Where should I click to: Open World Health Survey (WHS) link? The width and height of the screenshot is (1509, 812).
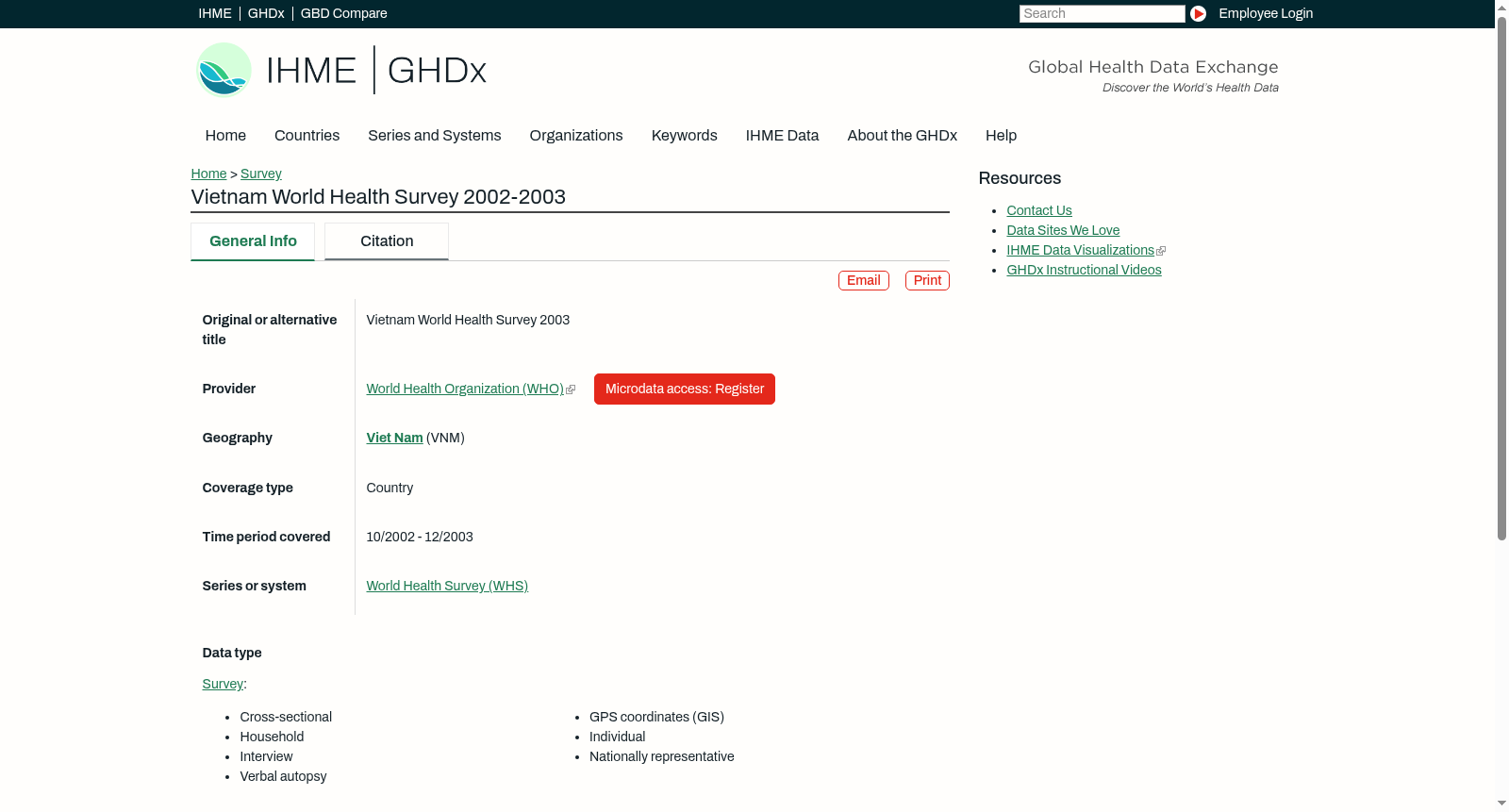[x=447, y=586]
